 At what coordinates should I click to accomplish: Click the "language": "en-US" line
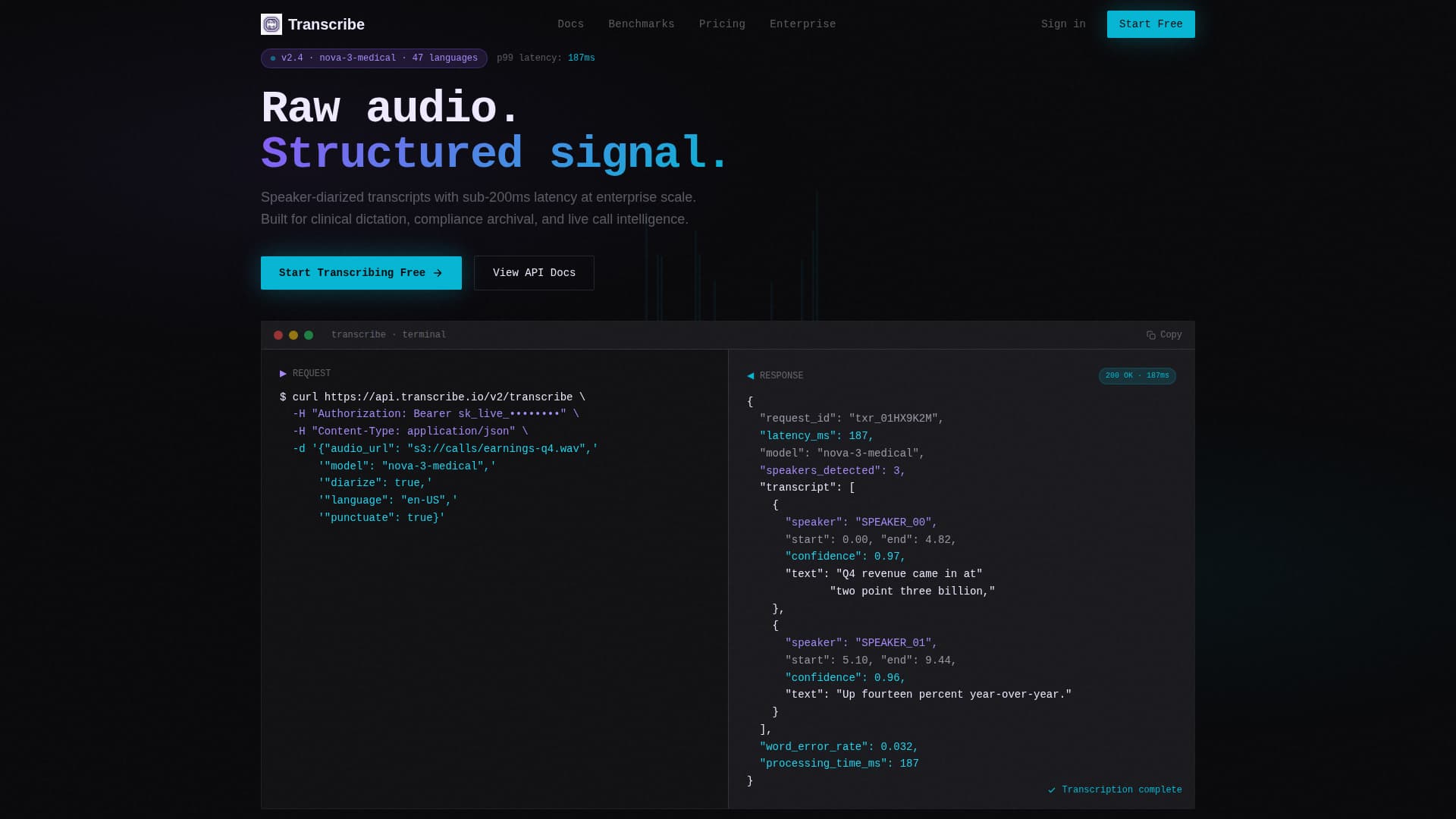[388, 500]
